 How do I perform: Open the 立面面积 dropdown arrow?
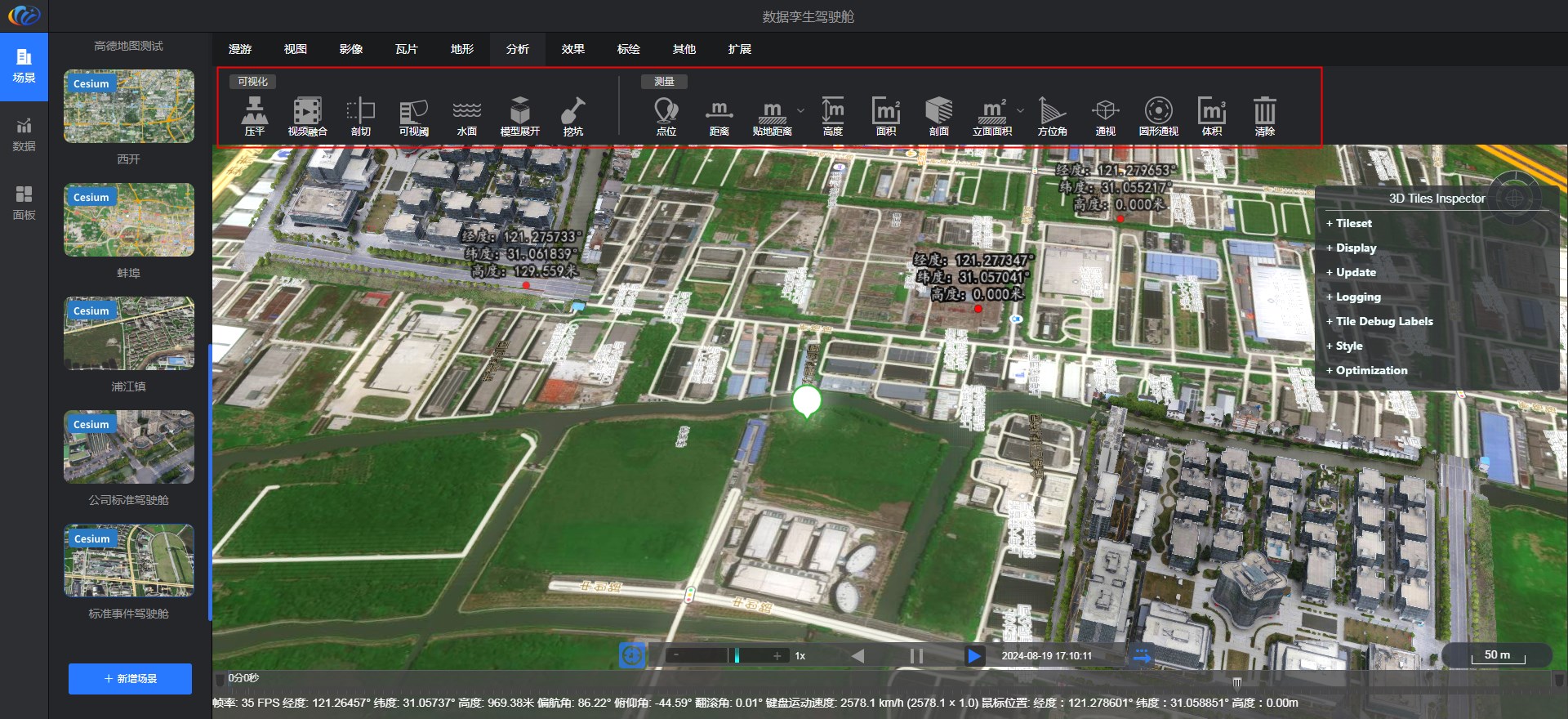click(x=1020, y=110)
